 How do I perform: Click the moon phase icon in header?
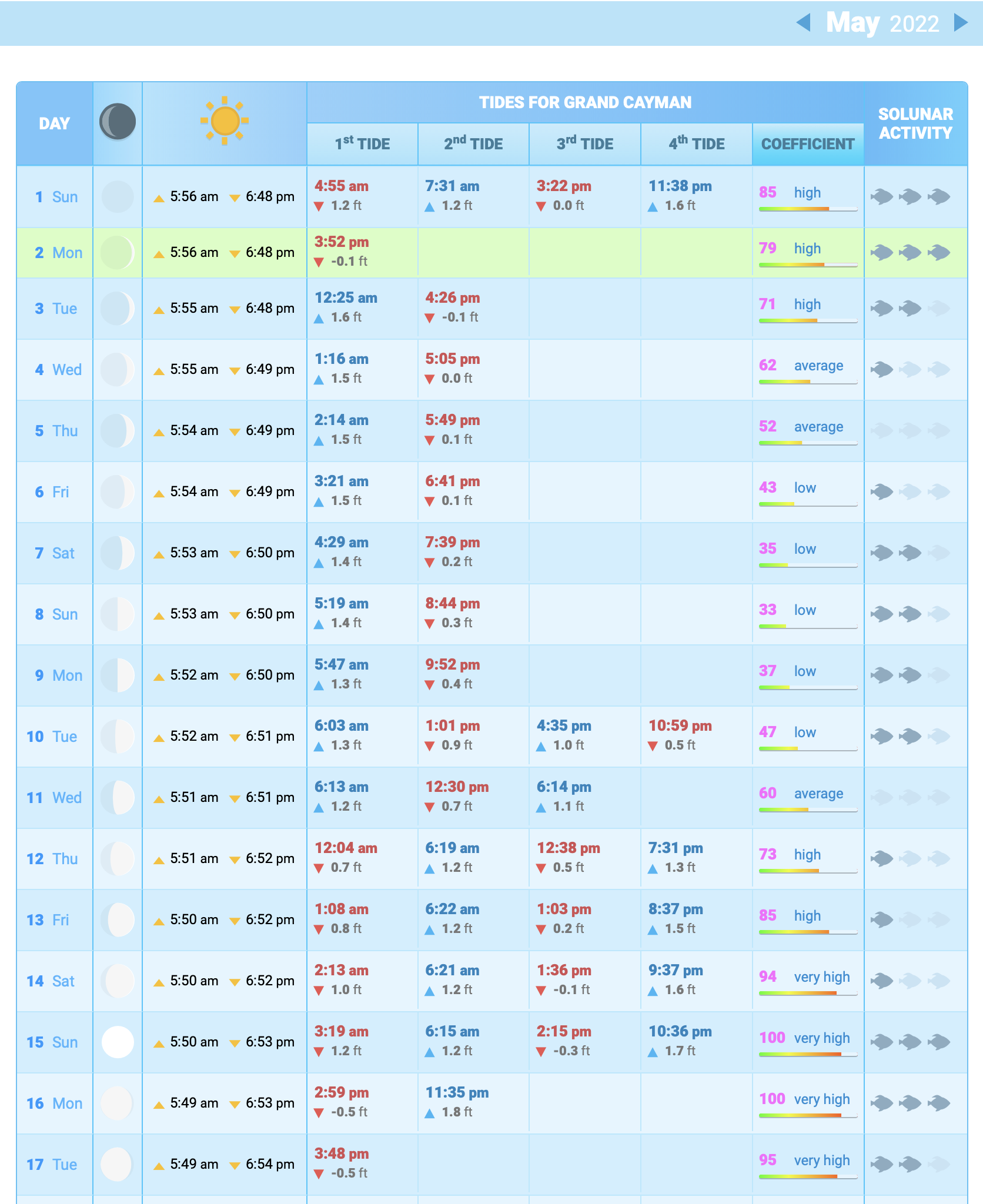(x=118, y=122)
